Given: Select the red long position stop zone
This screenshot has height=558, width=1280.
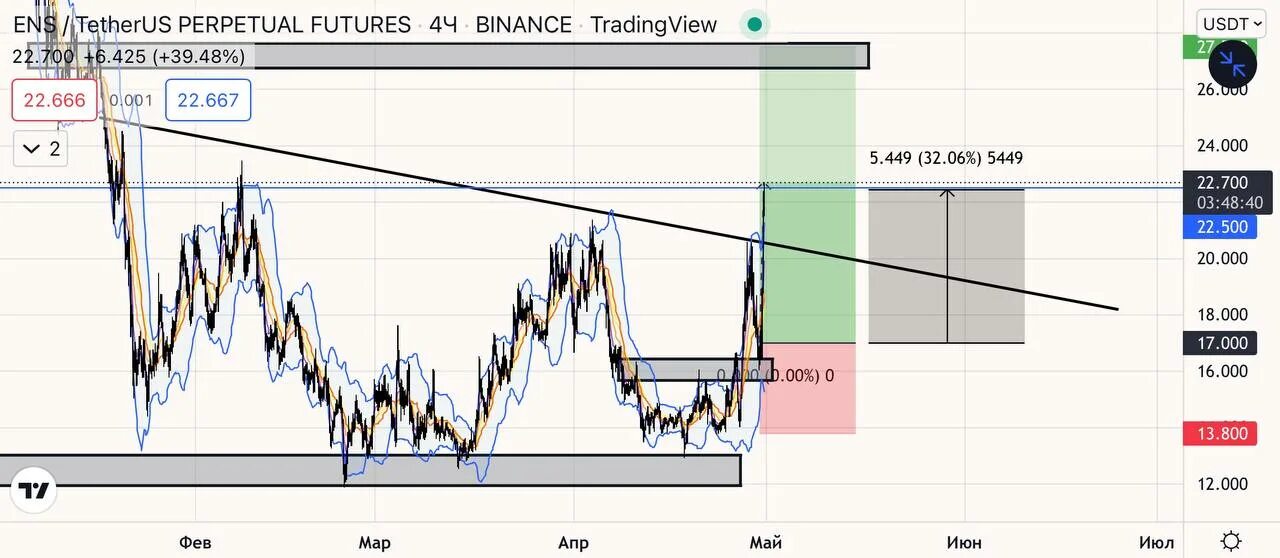Looking at the screenshot, I should 808,388.
